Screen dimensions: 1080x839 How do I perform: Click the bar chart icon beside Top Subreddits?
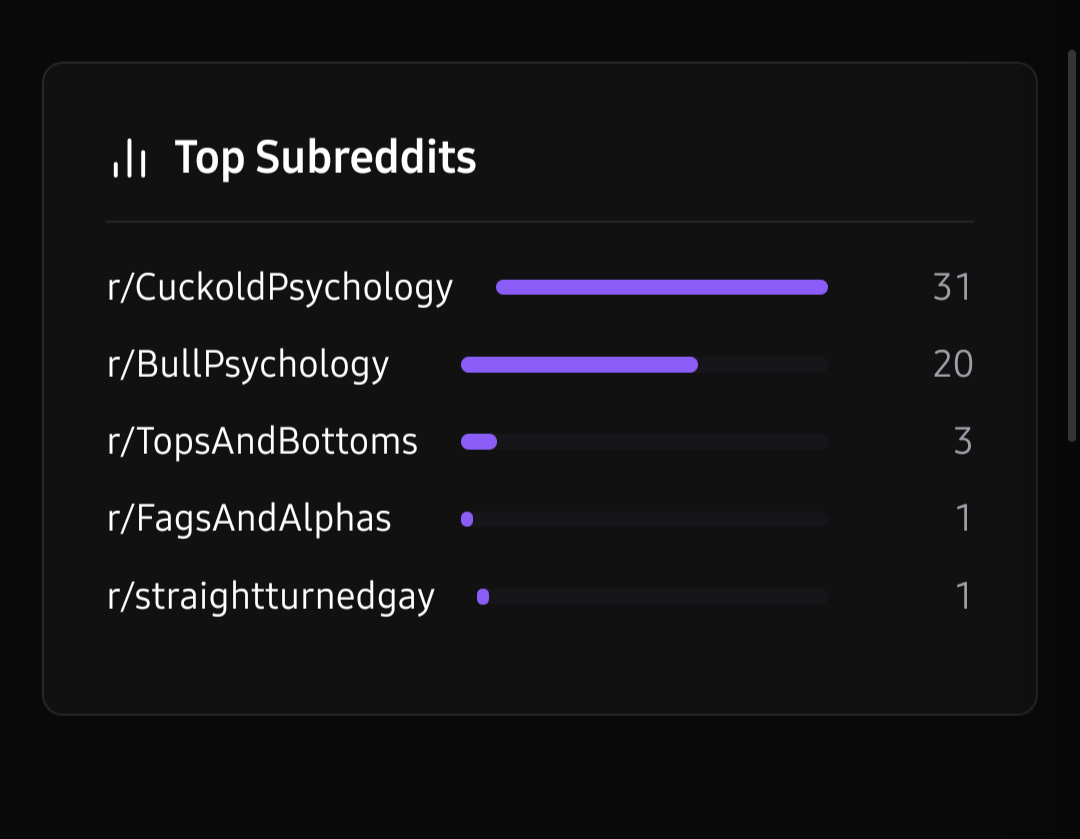tap(130, 159)
